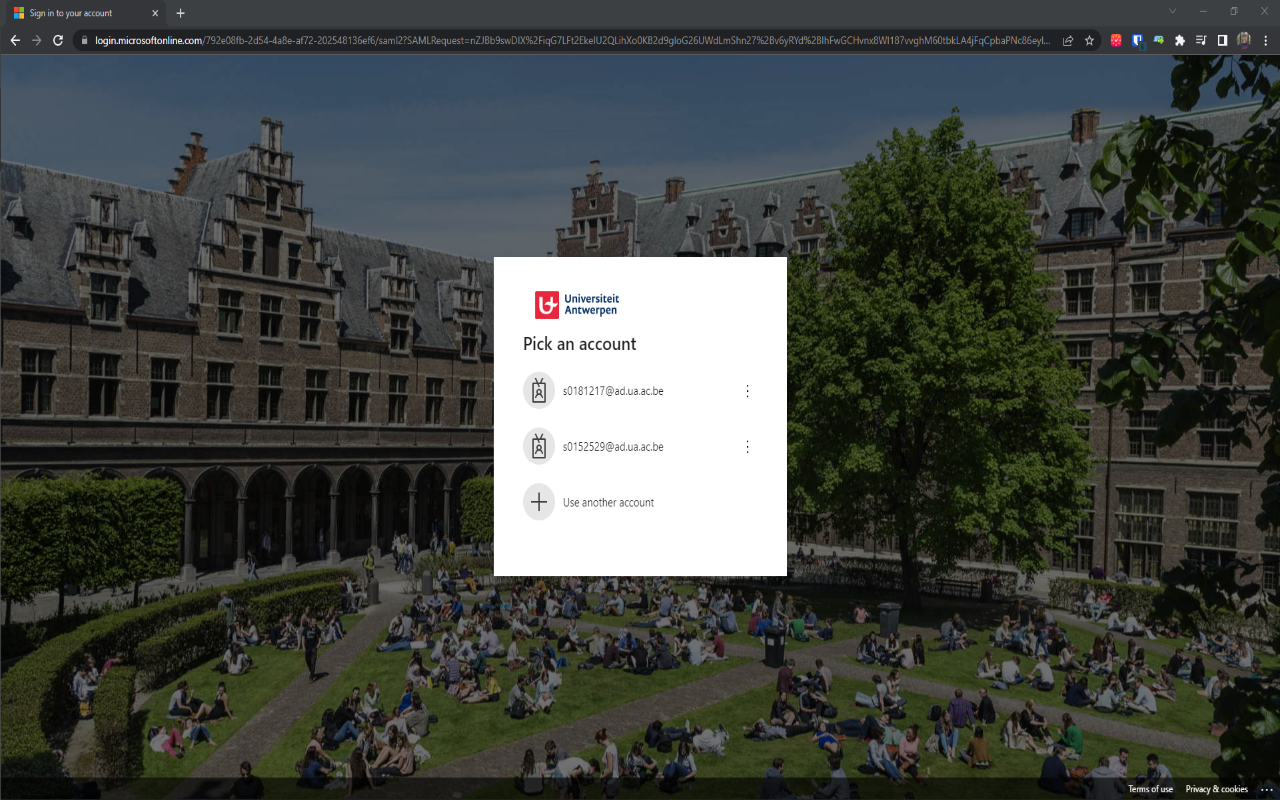Expand the tab search chevron
Viewport: 1280px width, 800px height.
(x=1172, y=11)
